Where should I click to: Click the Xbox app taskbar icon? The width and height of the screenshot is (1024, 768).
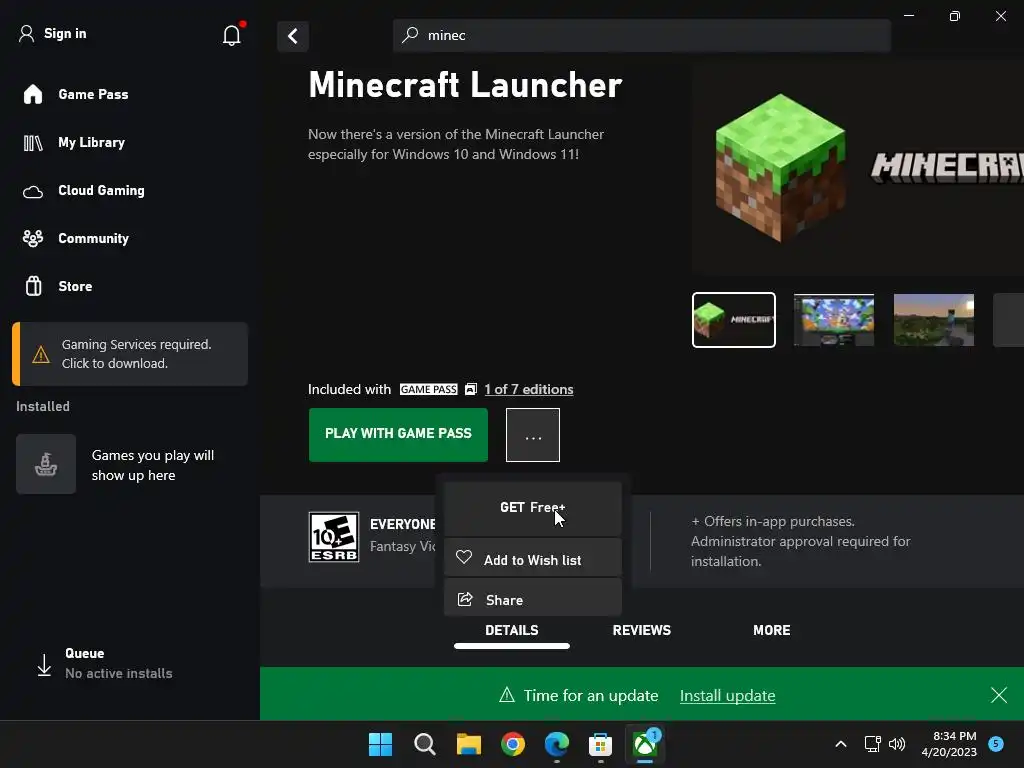click(x=645, y=744)
